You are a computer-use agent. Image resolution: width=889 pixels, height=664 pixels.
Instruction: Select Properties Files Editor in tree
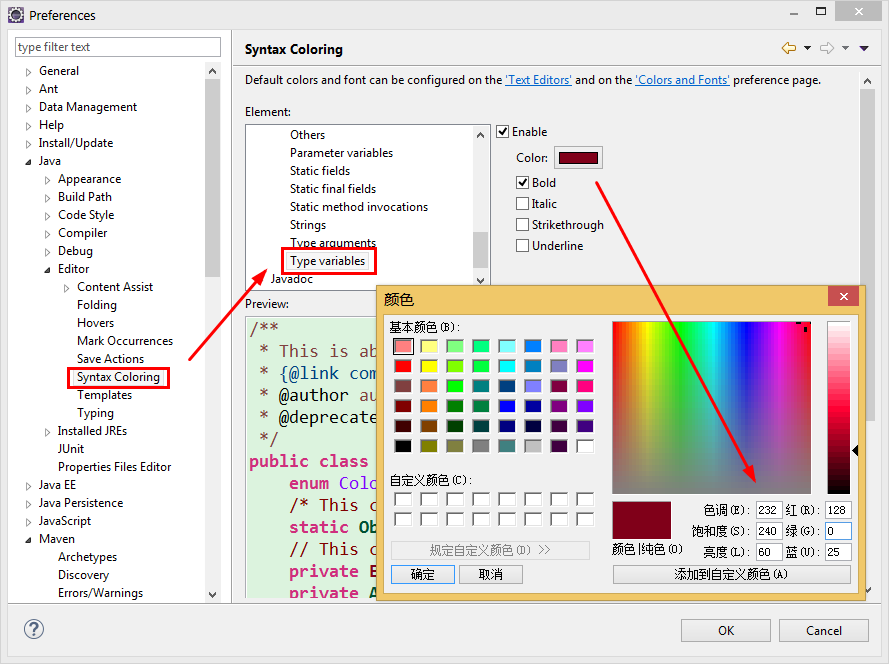coord(115,467)
